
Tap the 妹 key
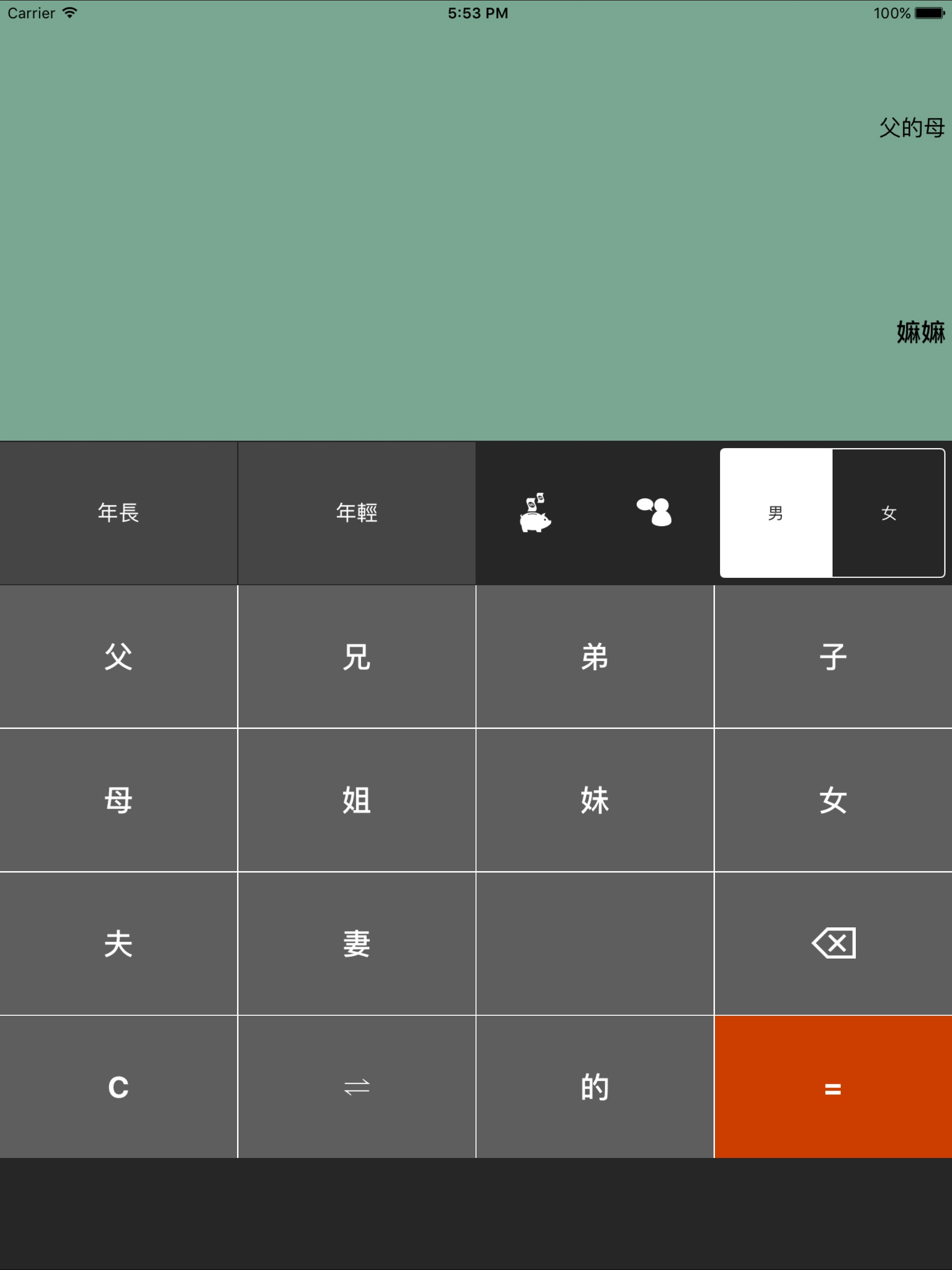coord(595,800)
